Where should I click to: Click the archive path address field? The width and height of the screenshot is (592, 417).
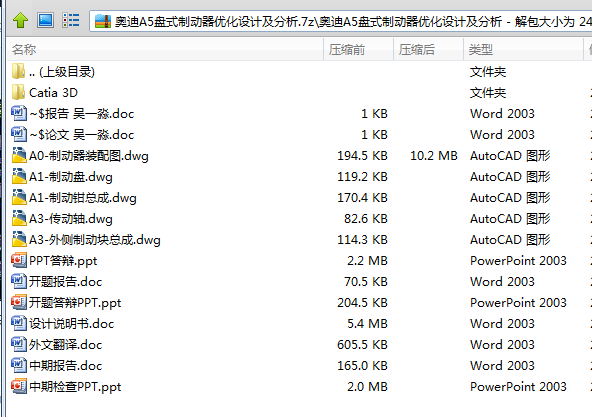coord(341,22)
